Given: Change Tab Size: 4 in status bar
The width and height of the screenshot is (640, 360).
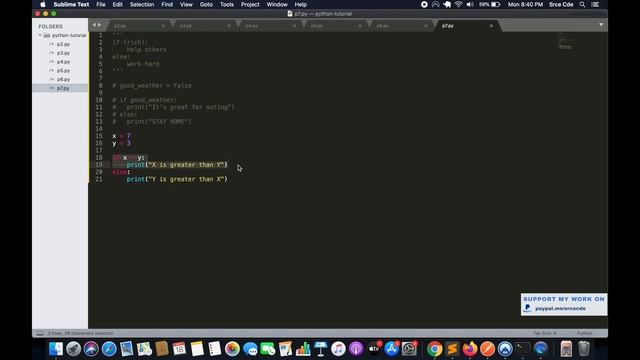Looking at the screenshot, I should 544,333.
